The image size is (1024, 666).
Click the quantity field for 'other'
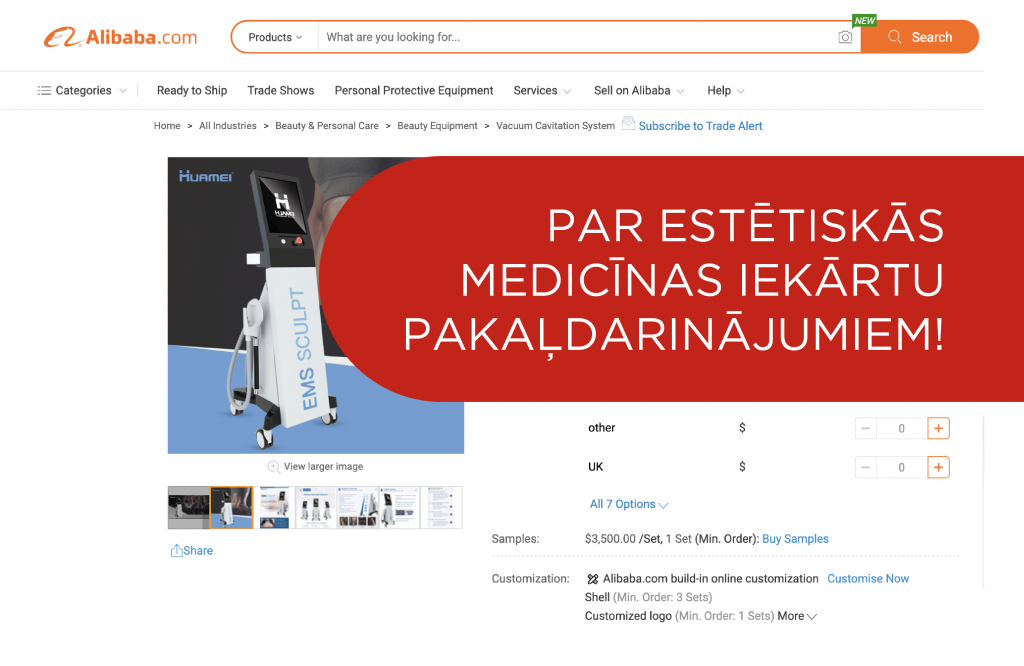902,428
